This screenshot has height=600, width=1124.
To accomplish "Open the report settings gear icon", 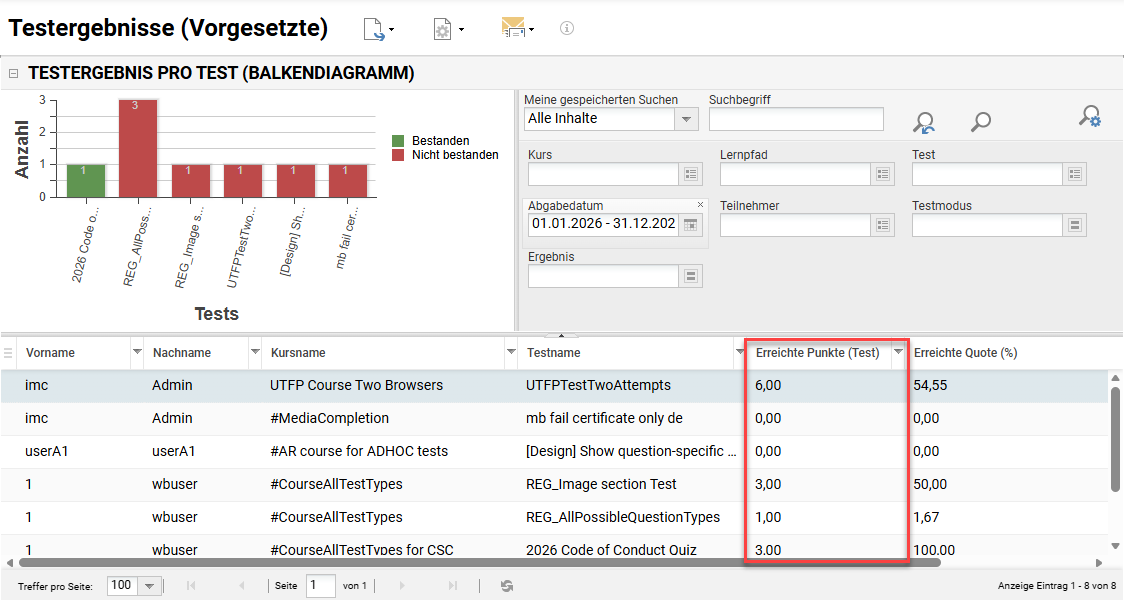I will (x=447, y=29).
